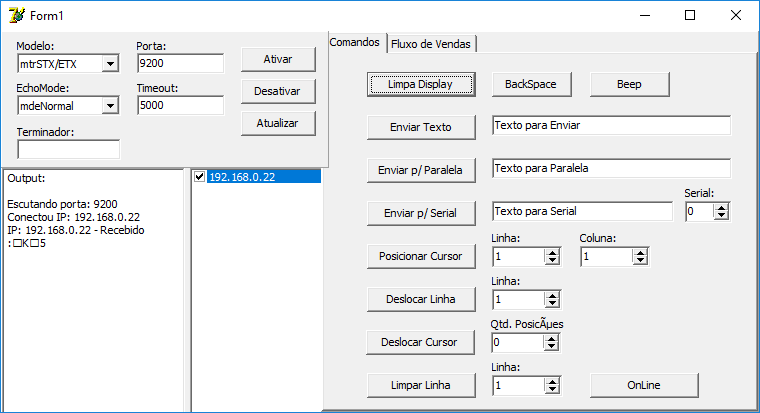Click the OnLine button

[x=644, y=385]
